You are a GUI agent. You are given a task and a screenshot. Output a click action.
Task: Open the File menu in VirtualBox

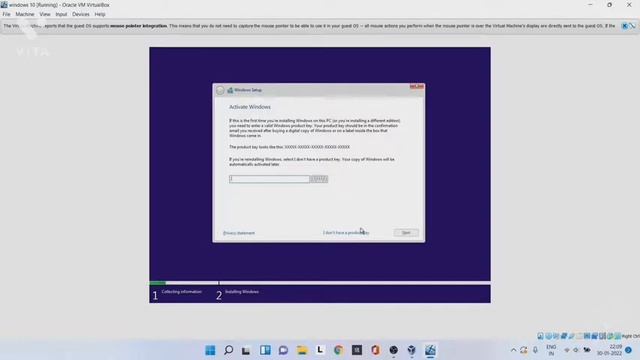coord(7,14)
